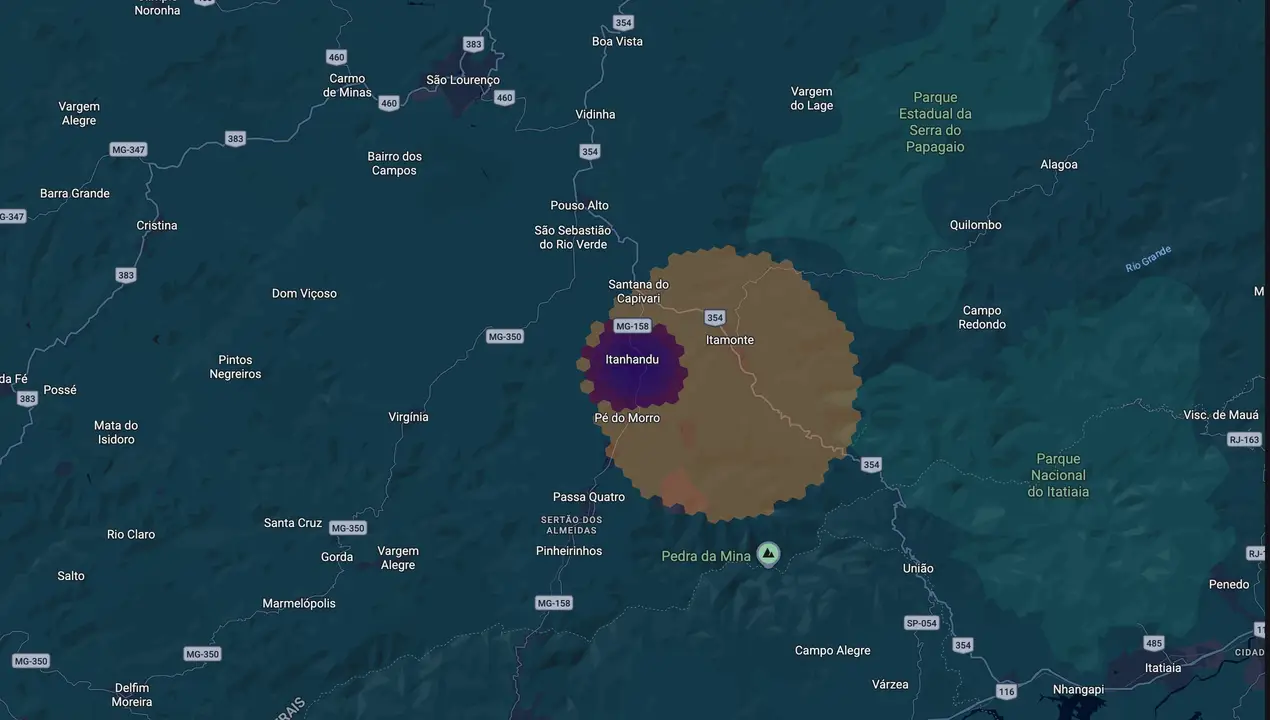Click the MG-350 shield near Virgínia
The image size is (1270, 720).
pos(505,337)
